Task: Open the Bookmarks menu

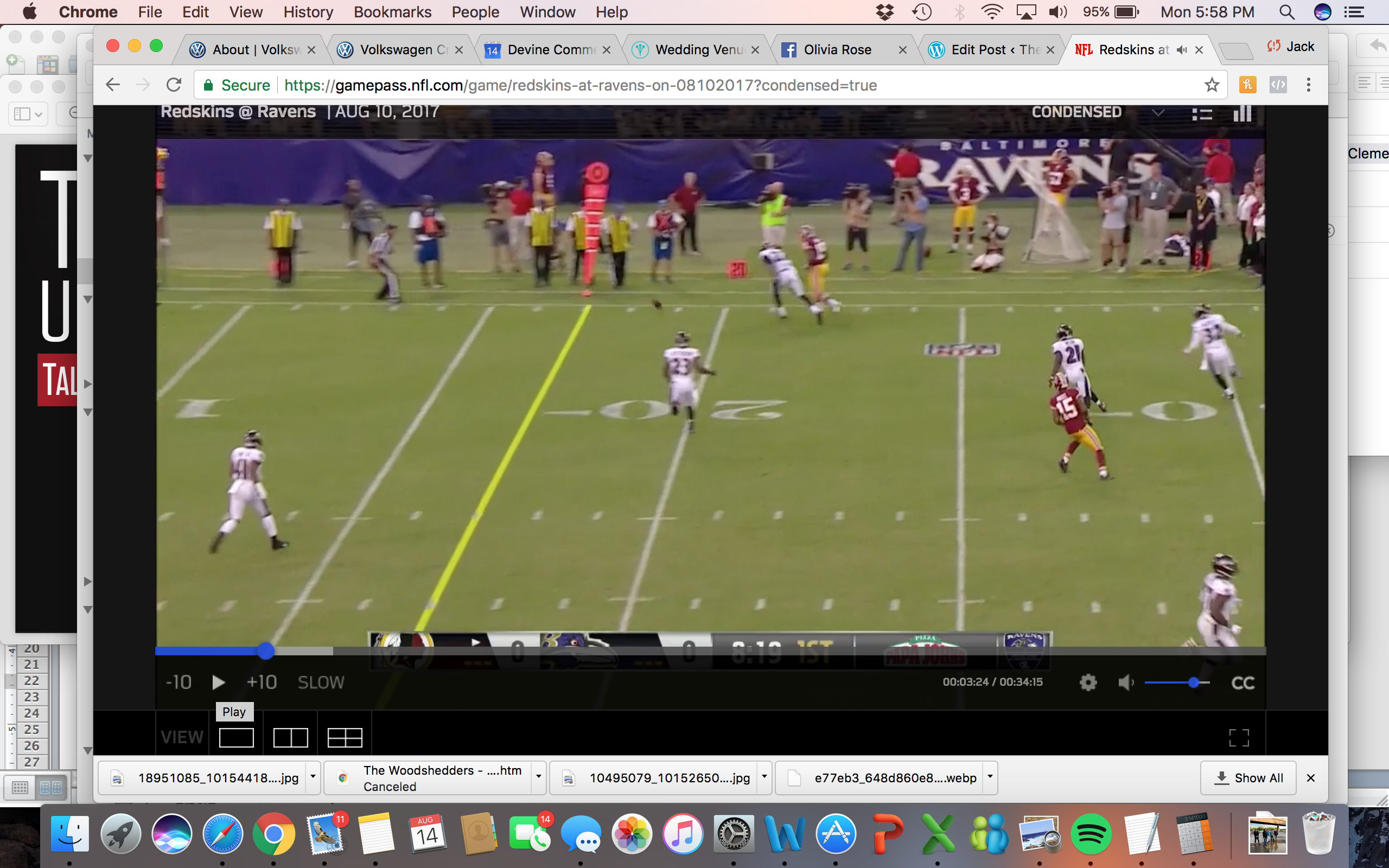Action: click(x=392, y=12)
